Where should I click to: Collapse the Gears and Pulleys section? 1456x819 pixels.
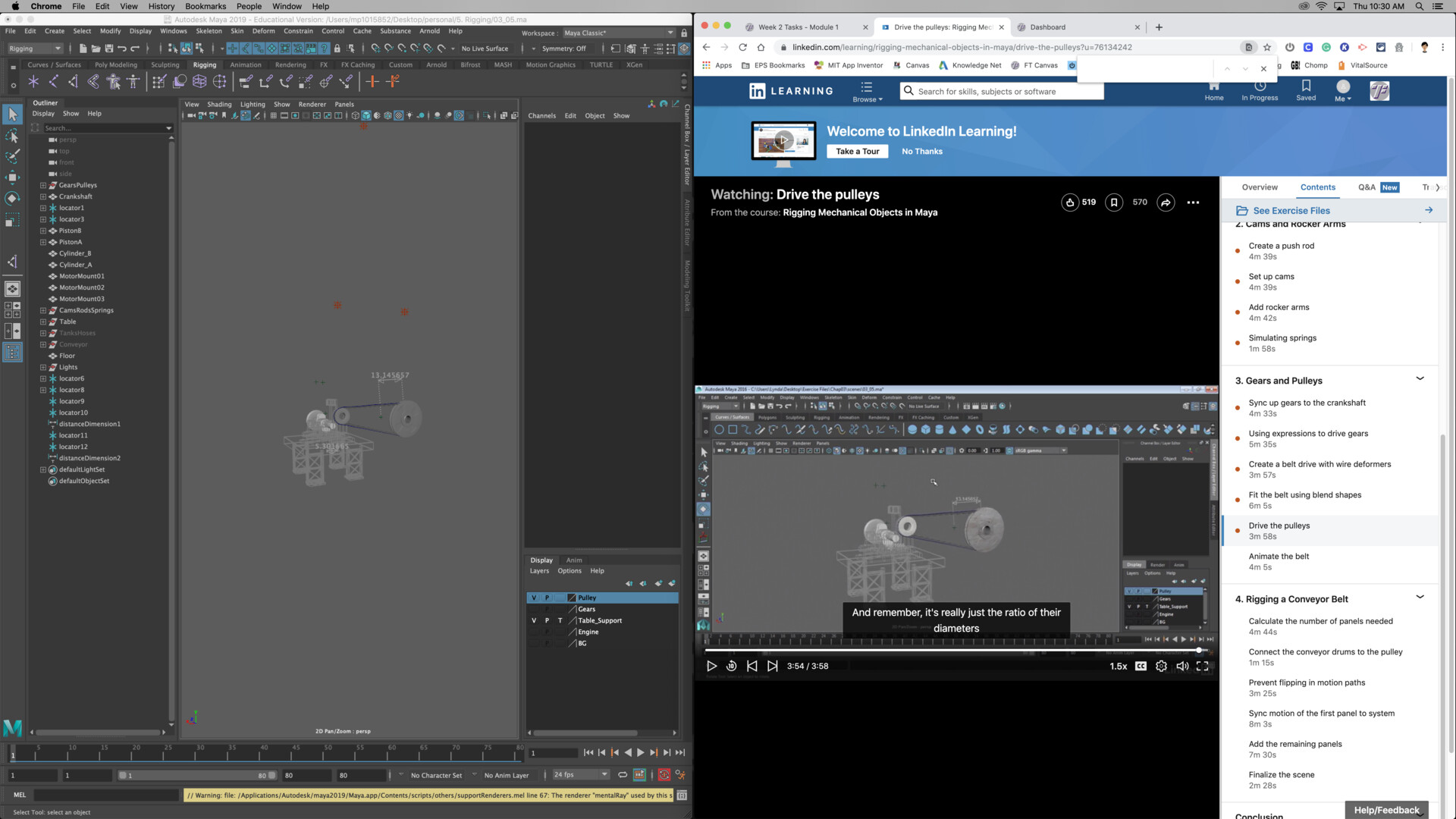(1420, 379)
